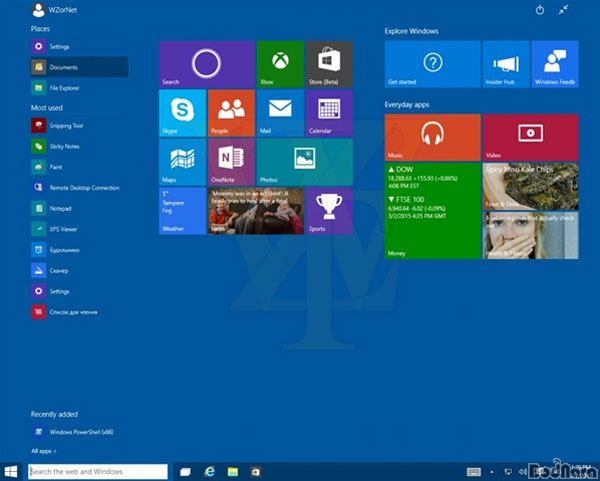Open the Search (Cortana) tile

point(207,64)
